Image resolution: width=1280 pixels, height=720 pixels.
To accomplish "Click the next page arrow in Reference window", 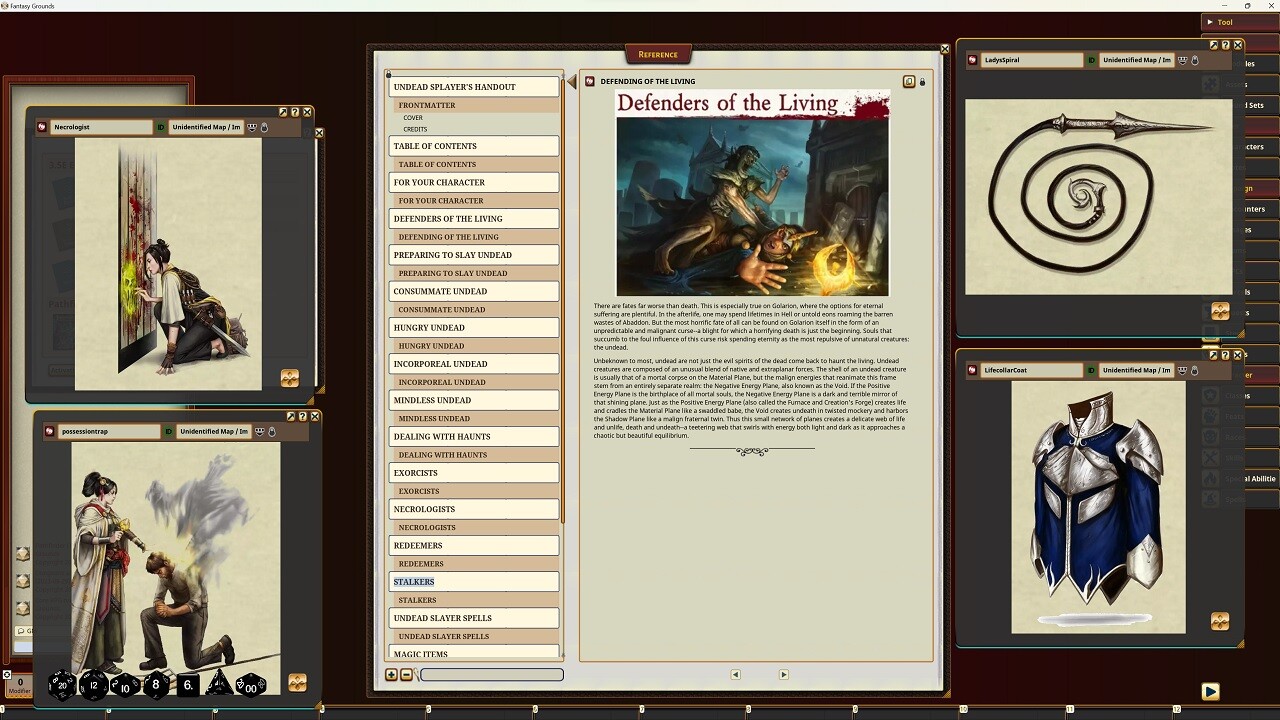I will (x=784, y=675).
